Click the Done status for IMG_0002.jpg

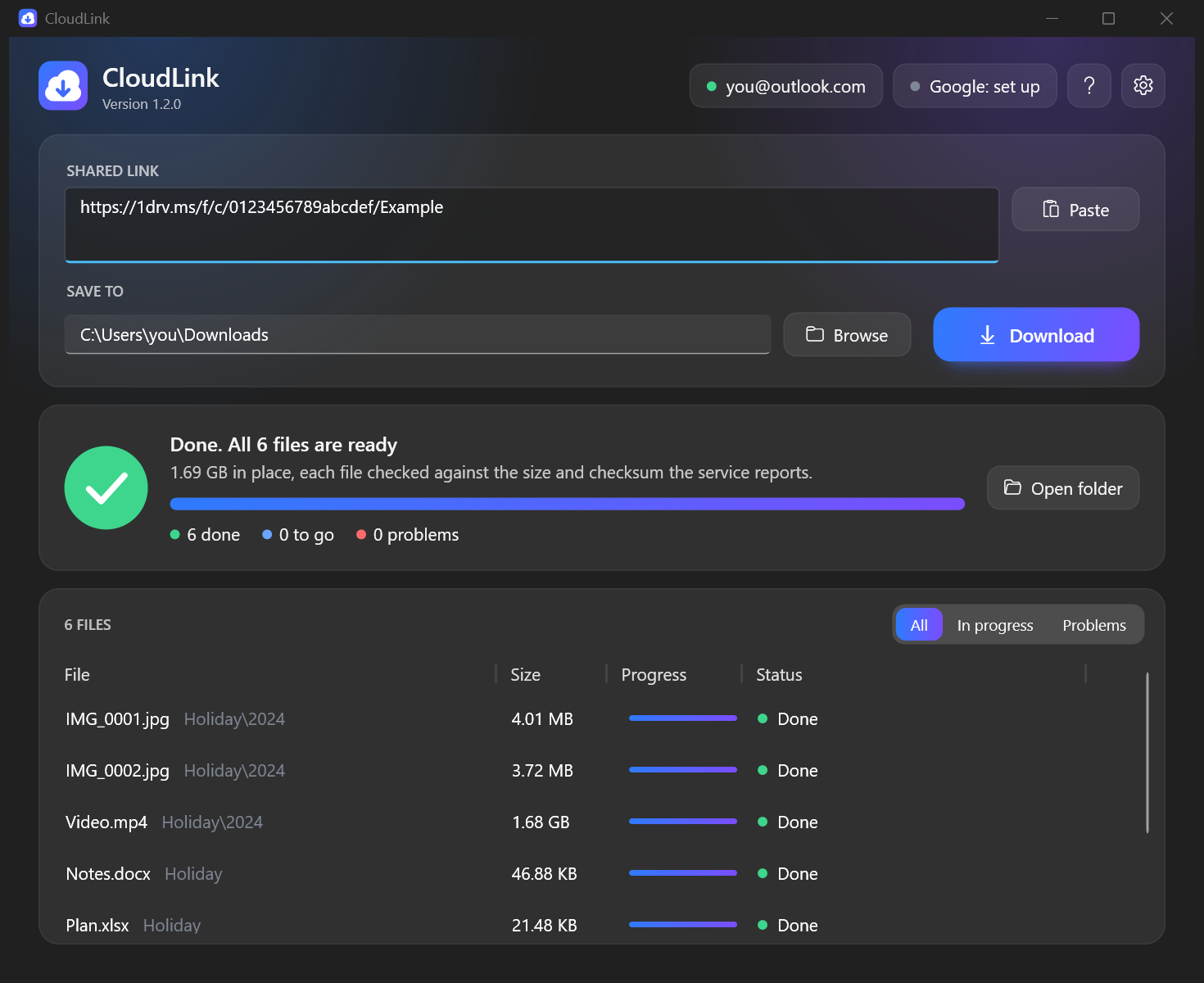(x=788, y=771)
